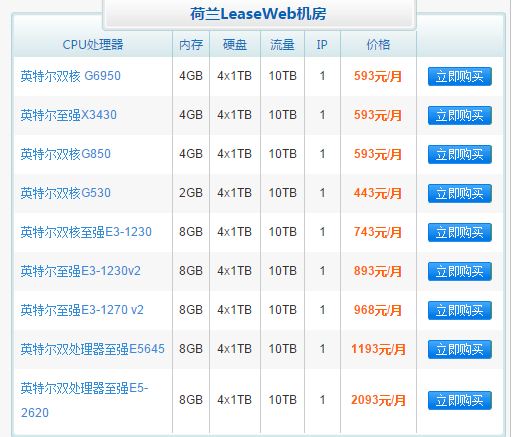Viewport: 512px width, 437px height.
Task: Click the 荷兰LeaseWeb机房 heading tab
Action: click(259, 14)
